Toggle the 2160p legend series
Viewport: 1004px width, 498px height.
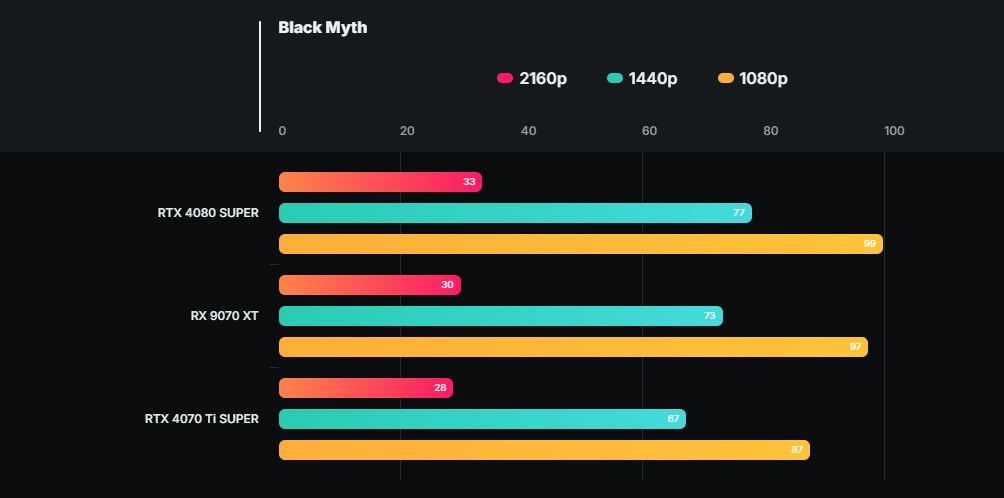(531, 79)
